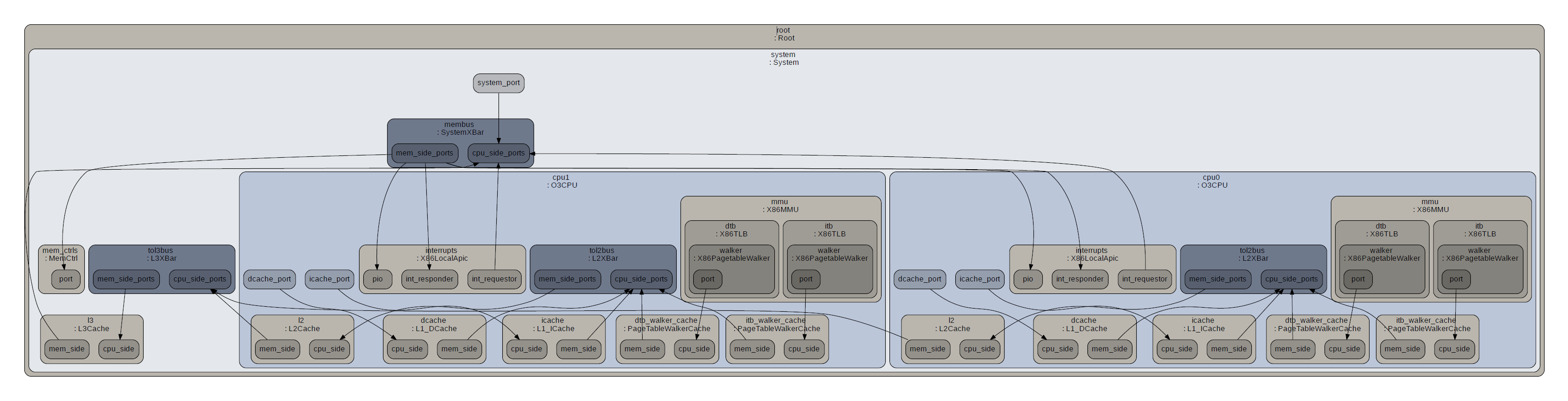The image size is (1568, 401).
Task: Select cpu0 l2 mem_side port
Action: 927,349
